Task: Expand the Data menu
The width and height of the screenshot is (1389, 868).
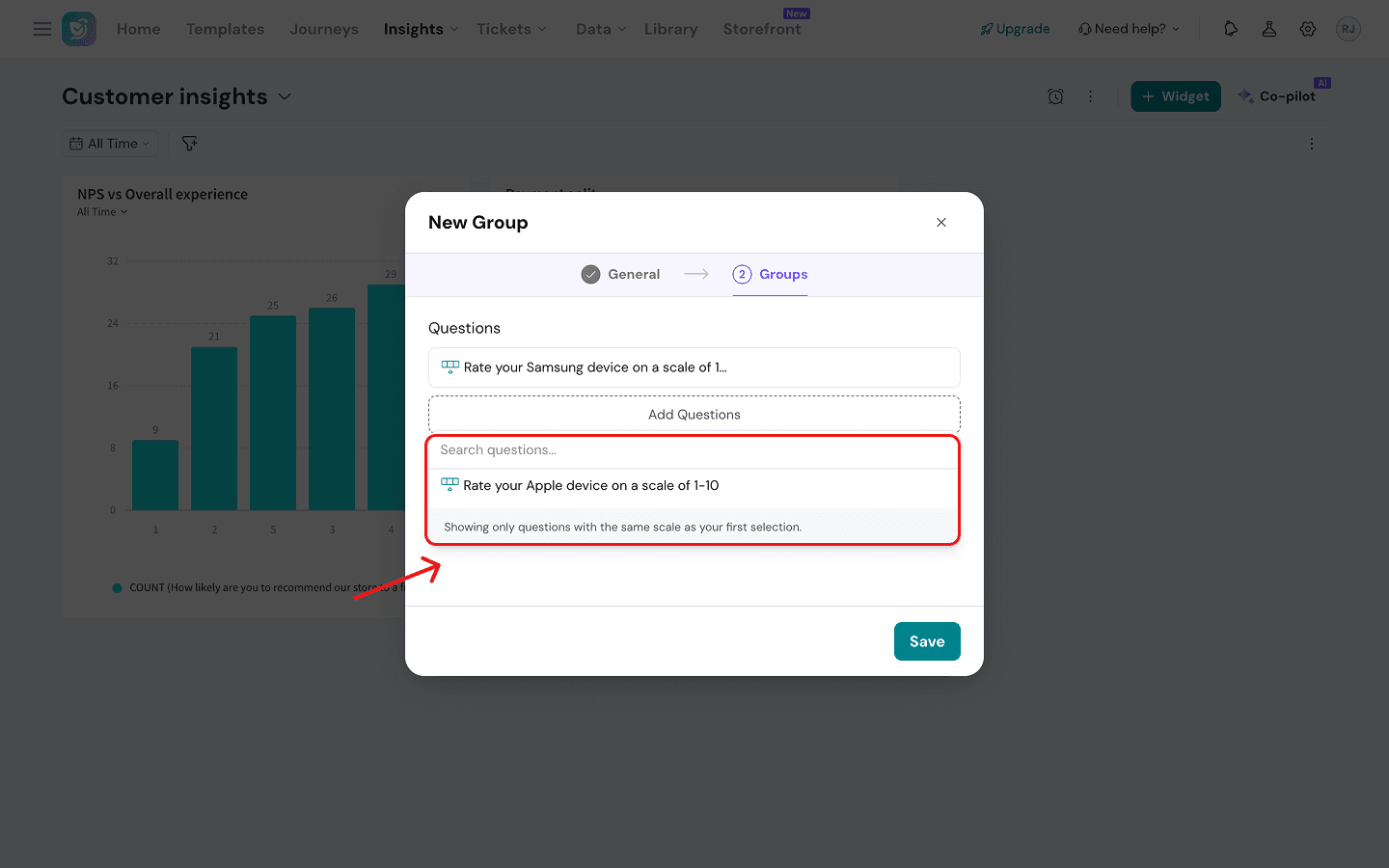Action: tap(601, 29)
